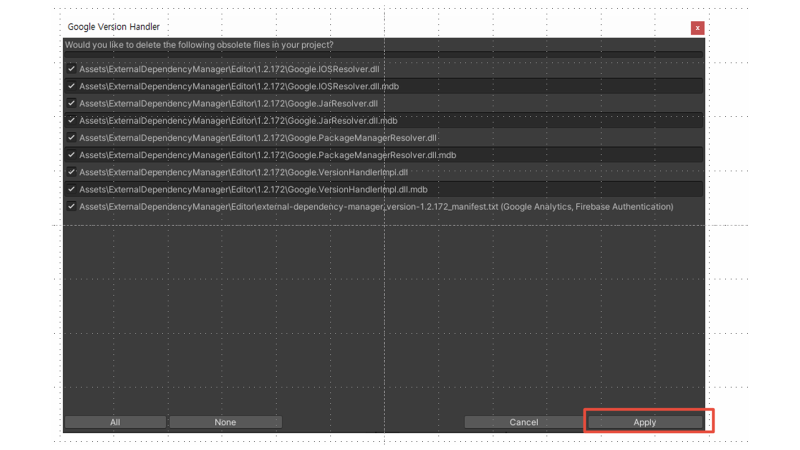
Task: Select the Google.JarResolver.dll.mdb path text
Action: 238,120
